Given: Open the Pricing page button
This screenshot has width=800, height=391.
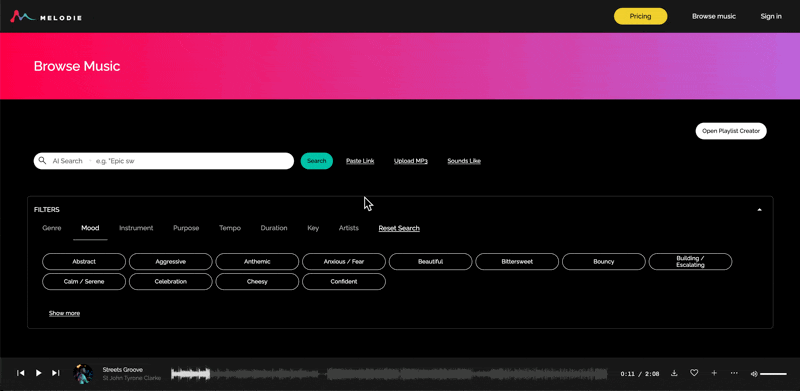Looking at the screenshot, I should point(640,16).
